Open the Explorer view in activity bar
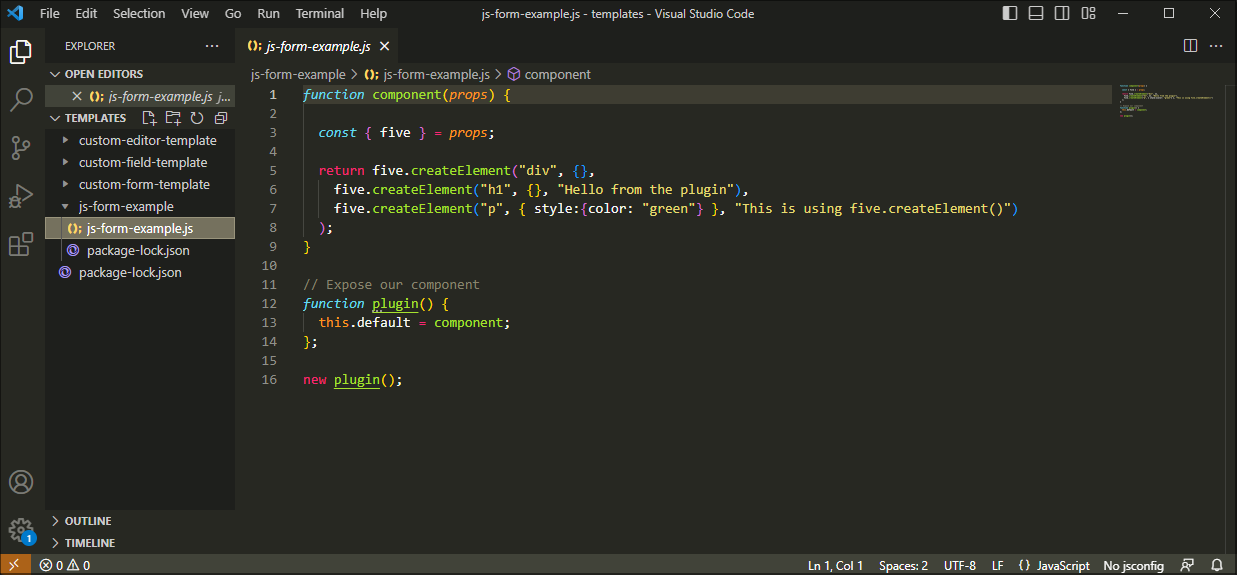This screenshot has width=1237, height=575. 21,51
